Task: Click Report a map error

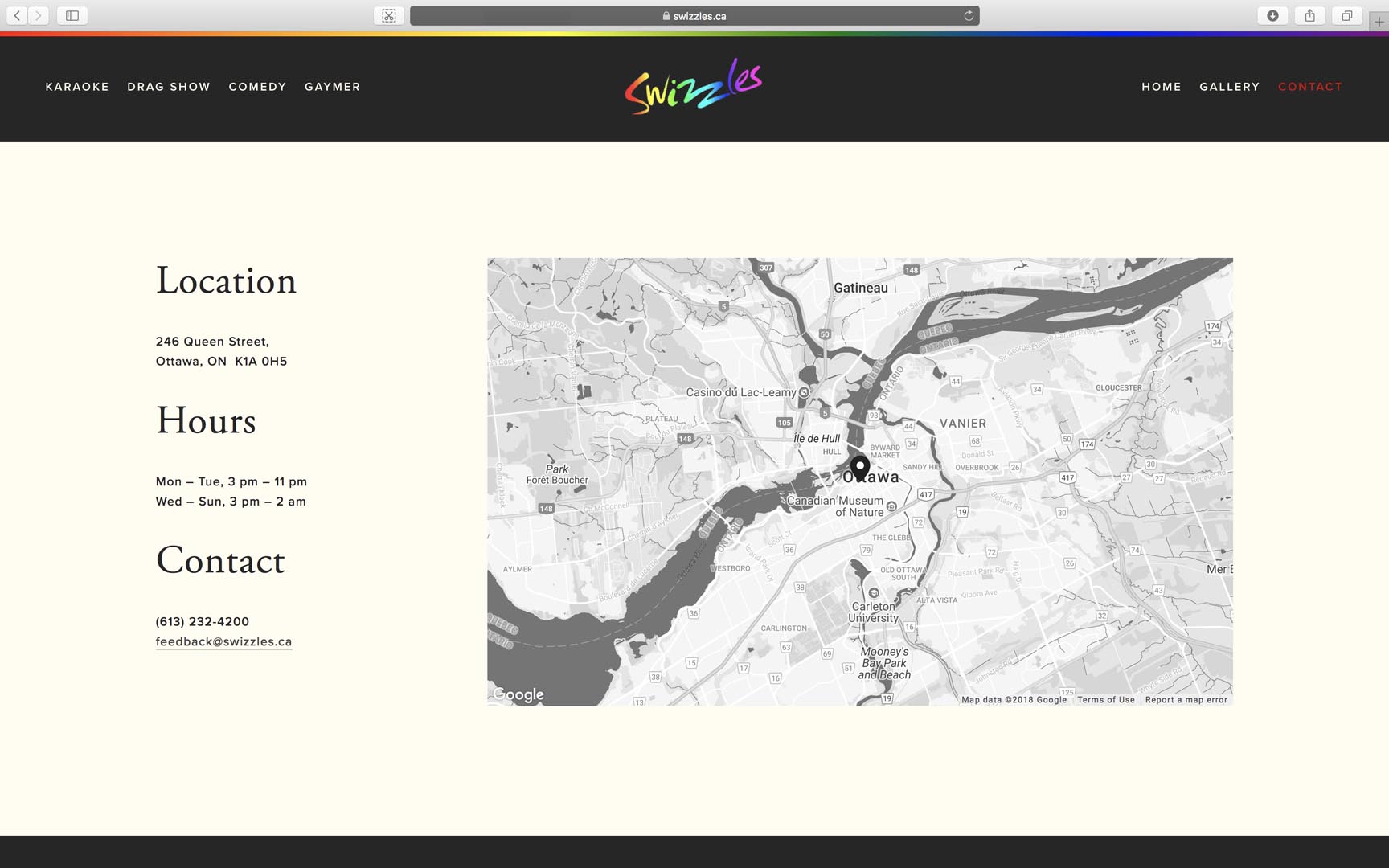Action: click(1186, 699)
